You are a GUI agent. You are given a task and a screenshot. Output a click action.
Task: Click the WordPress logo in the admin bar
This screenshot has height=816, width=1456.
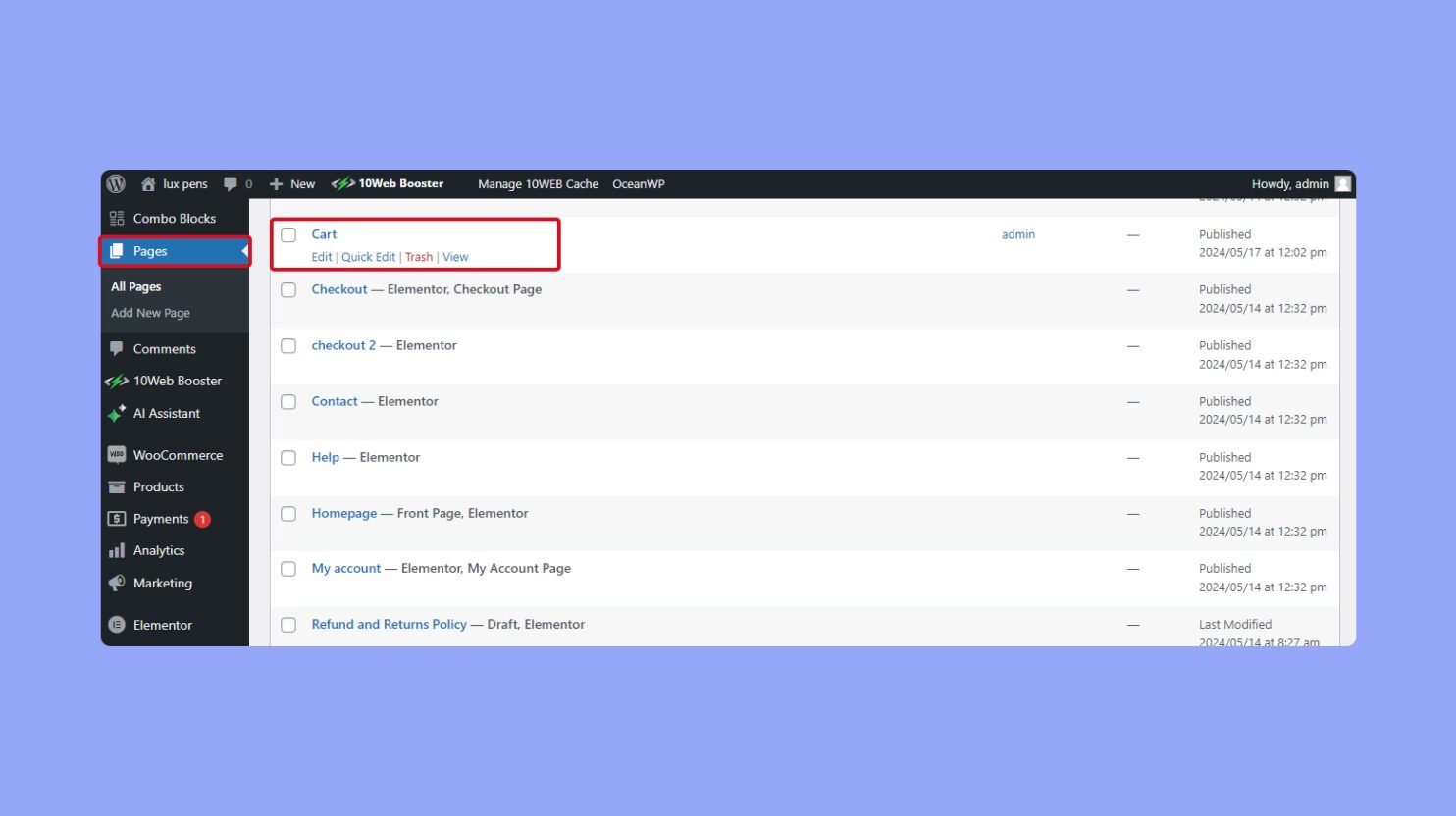pyautogui.click(x=116, y=183)
